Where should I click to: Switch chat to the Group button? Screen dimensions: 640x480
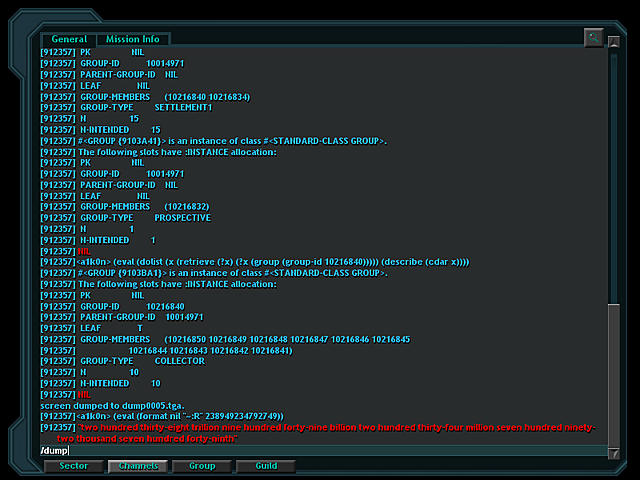point(202,466)
